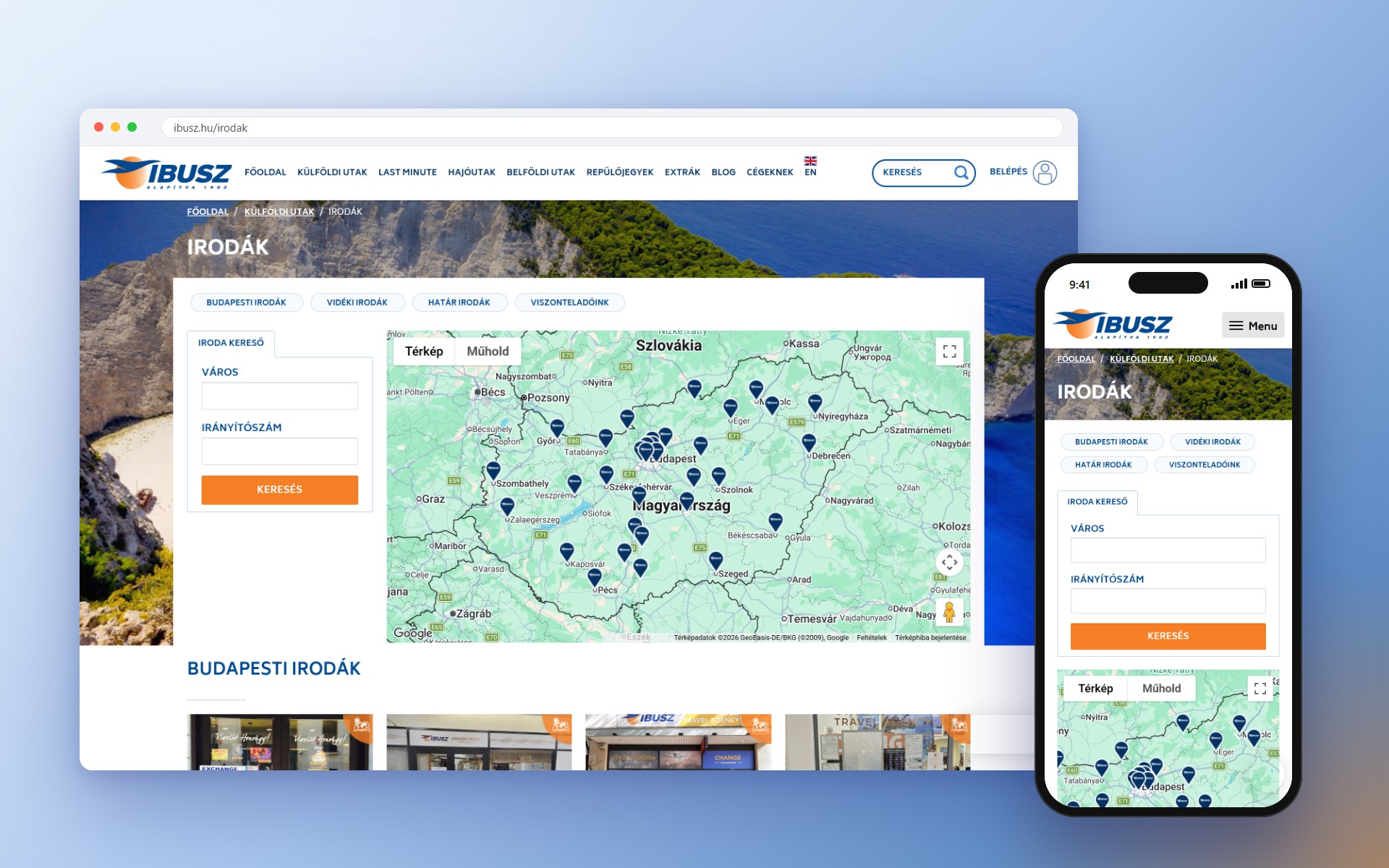Click the header Keresés search field
The image size is (1389, 868).
pyautogui.click(x=924, y=173)
